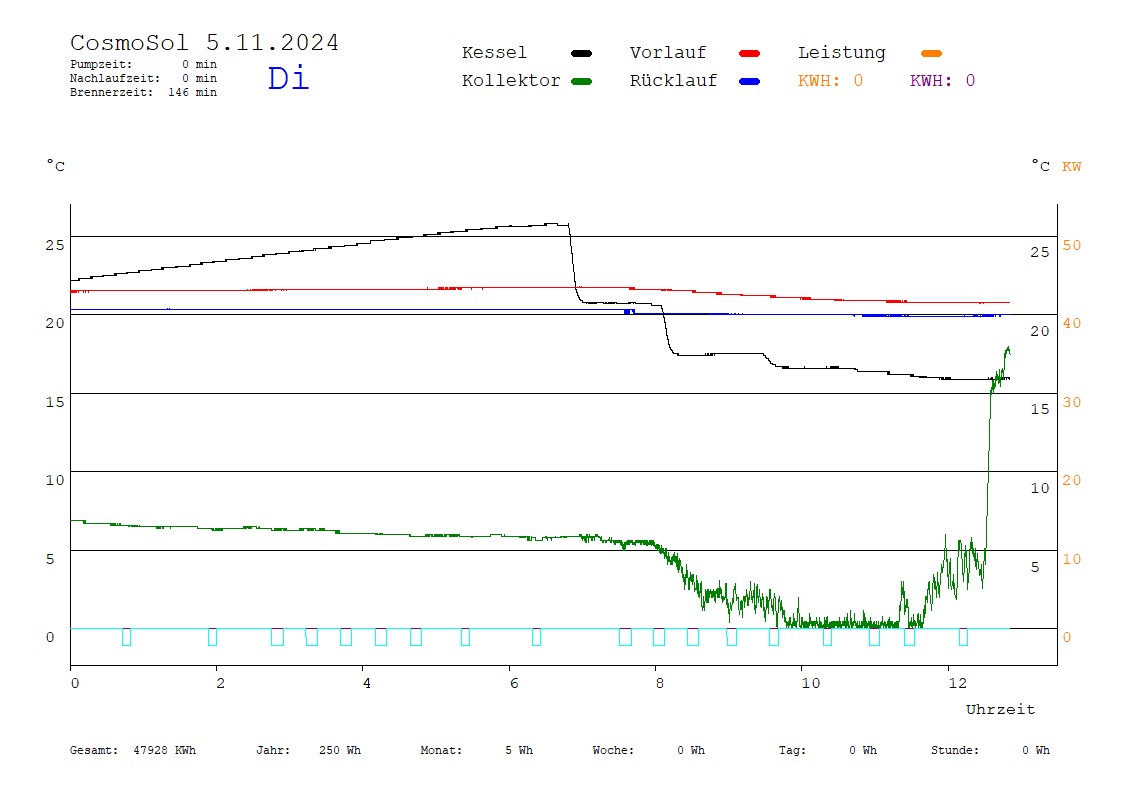Click the "12" tick on the time axis
Screen dimensions: 1148x812
(x=958, y=683)
